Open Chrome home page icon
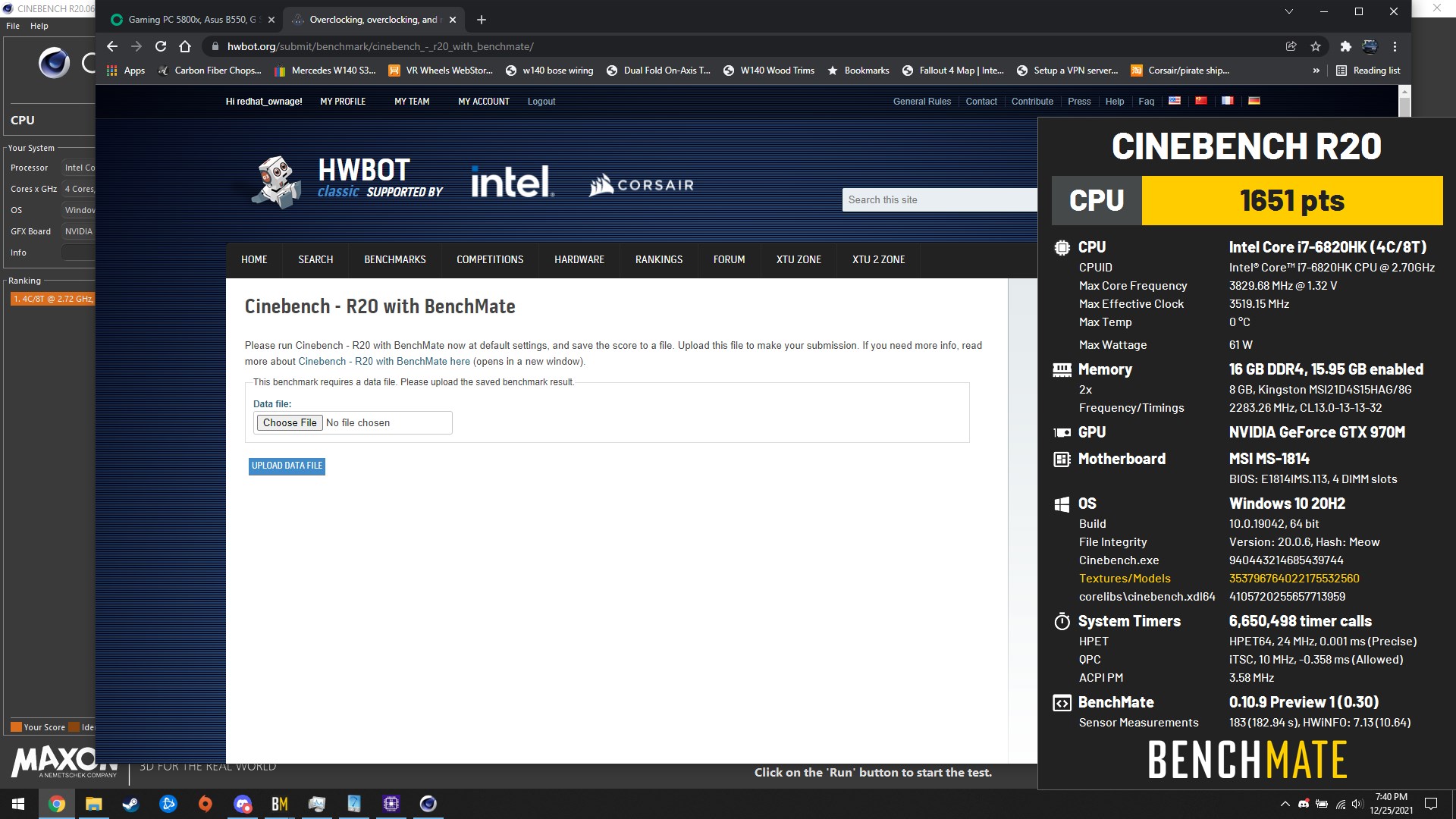1456x819 pixels. coord(185,46)
